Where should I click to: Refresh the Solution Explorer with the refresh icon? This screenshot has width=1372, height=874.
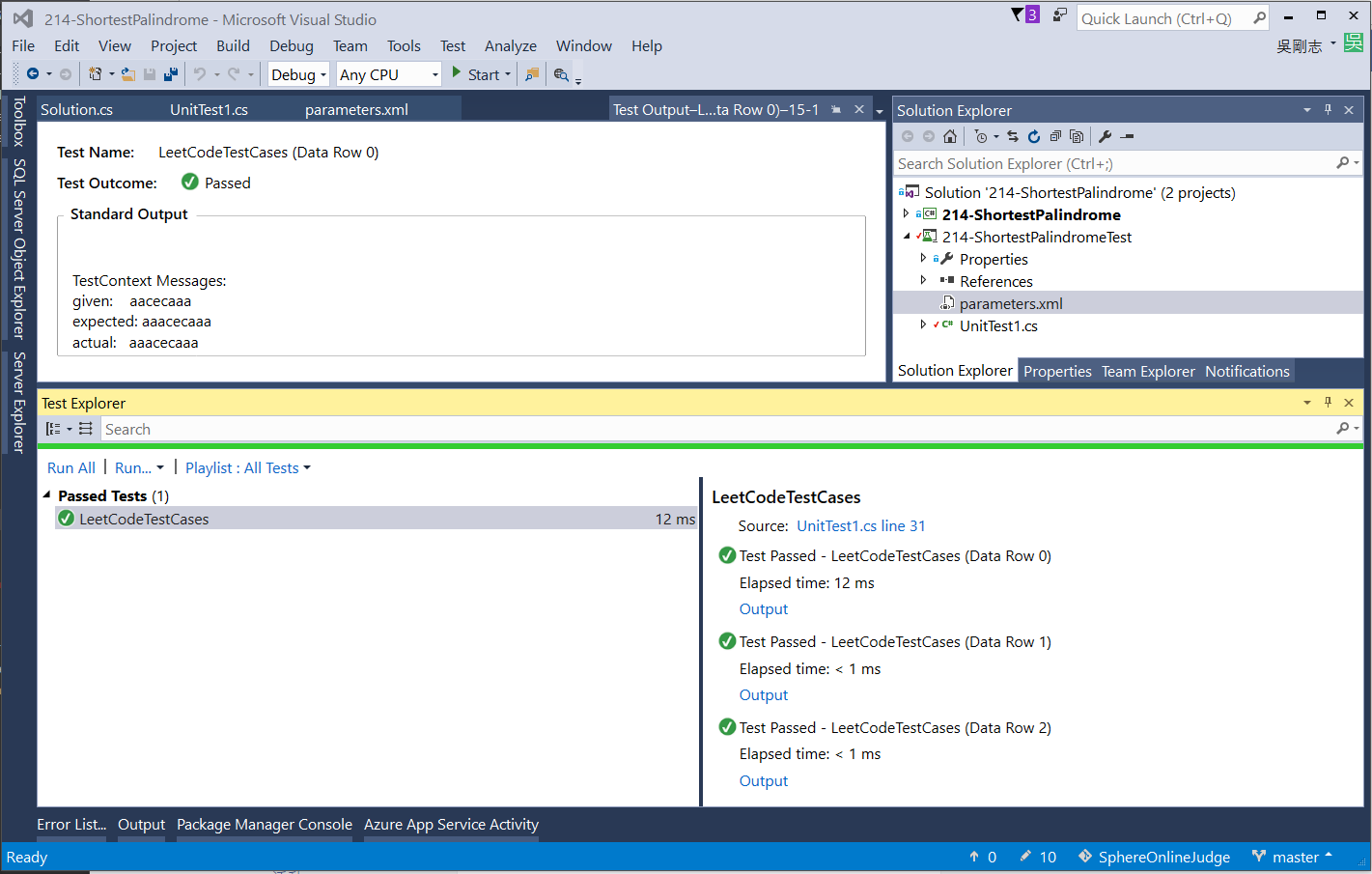(x=1034, y=136)
